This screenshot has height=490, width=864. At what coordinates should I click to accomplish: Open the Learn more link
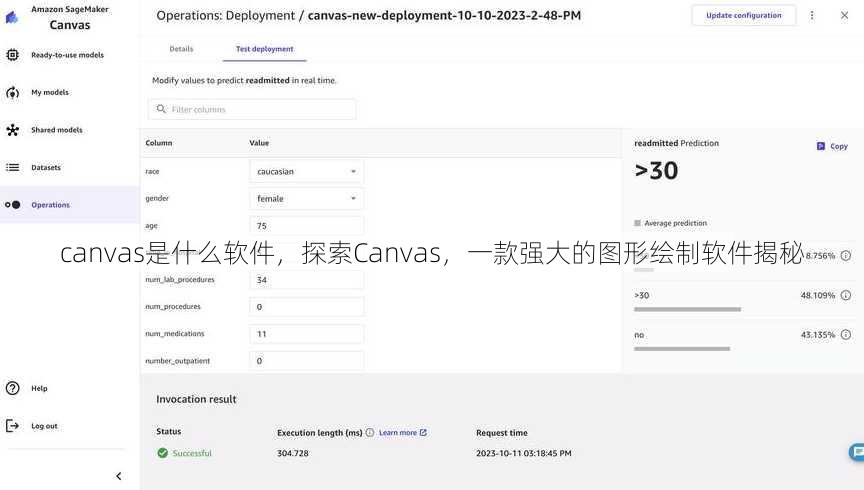[397, 433]
